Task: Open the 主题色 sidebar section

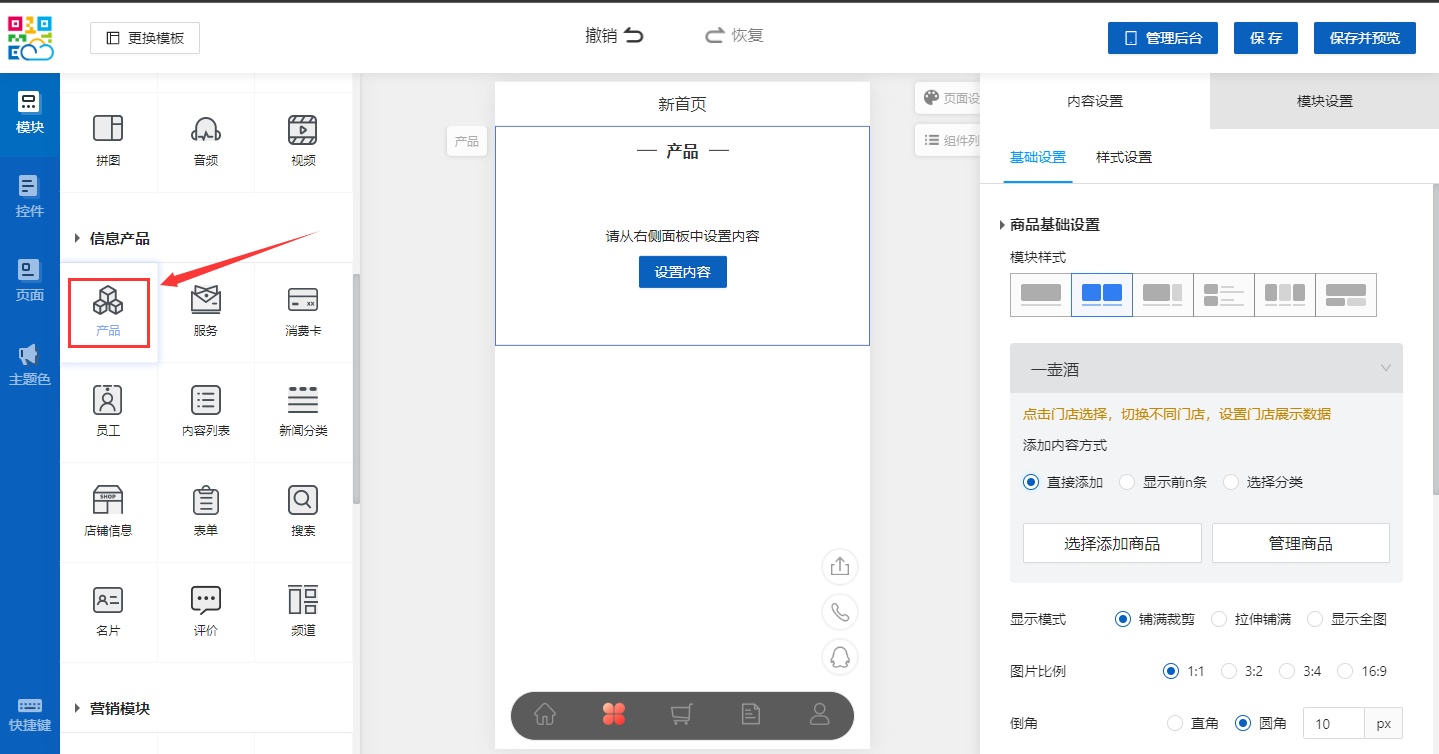Action: pyautogui.click(x=30, y=365)
